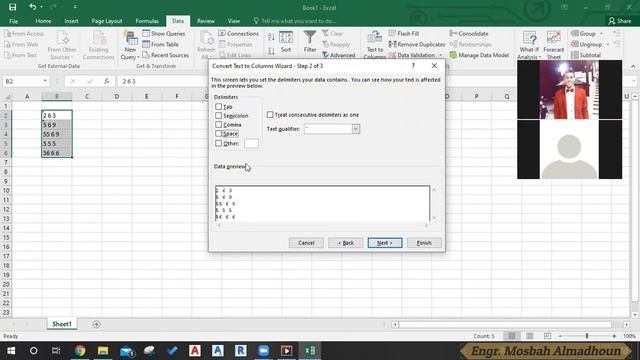Open the View ribbon tab
This screenshot has height=360, width=640.
coord(233,21)
